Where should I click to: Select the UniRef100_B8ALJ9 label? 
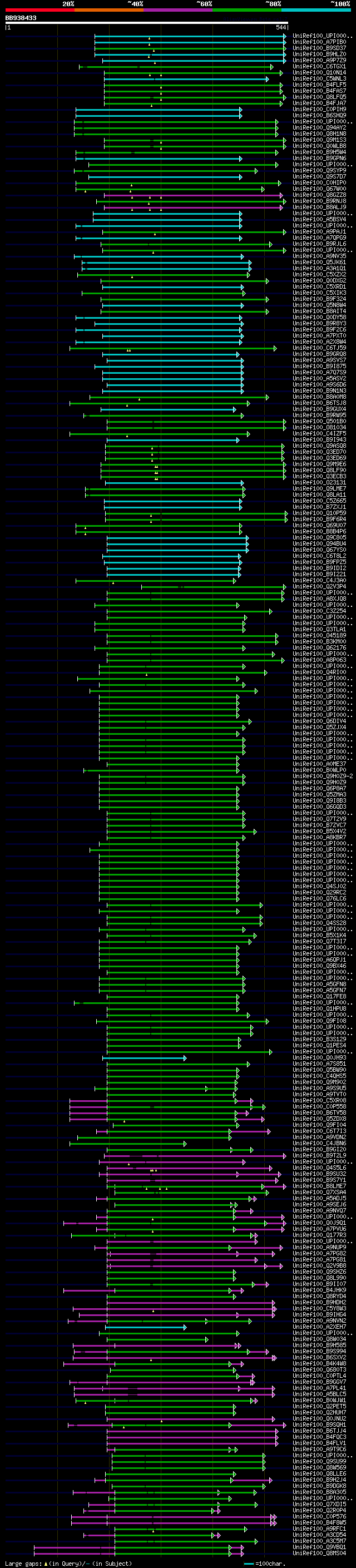(319, 207)
